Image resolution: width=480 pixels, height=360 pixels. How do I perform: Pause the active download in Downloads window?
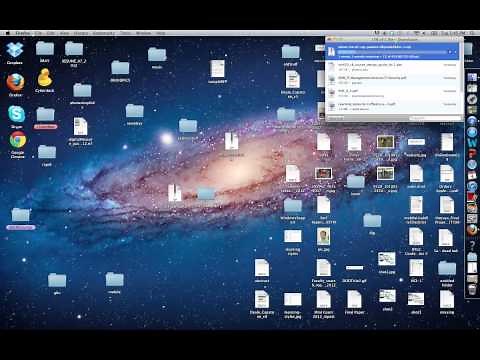tap(450, 52)
